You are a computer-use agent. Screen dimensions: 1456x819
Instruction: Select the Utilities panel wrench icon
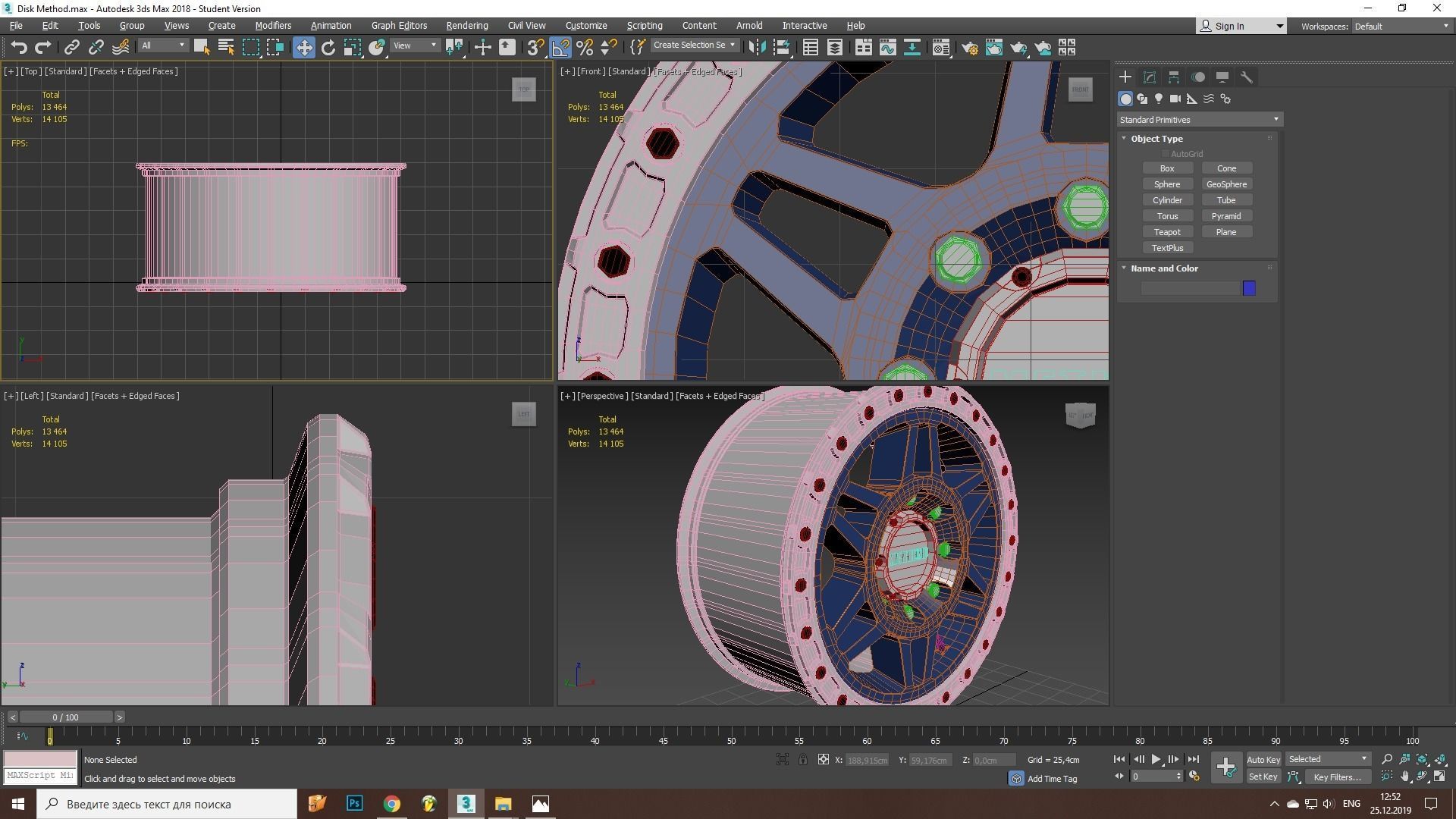pos(1248,77)
